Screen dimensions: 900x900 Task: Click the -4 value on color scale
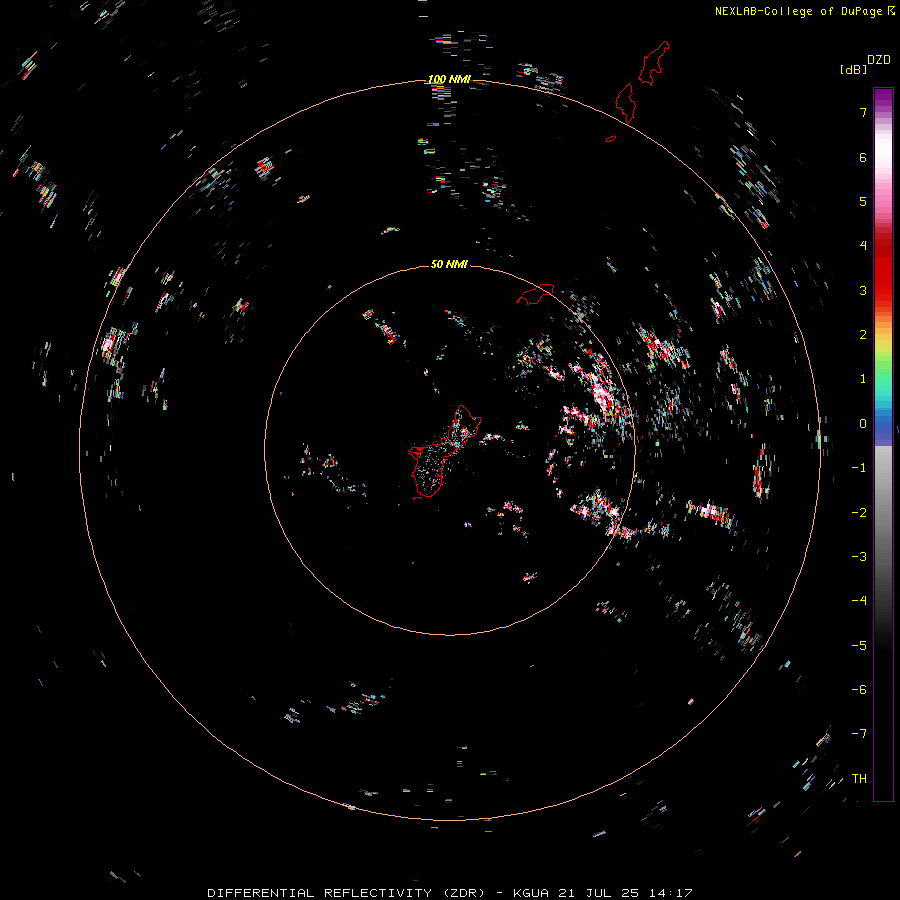[x=859, y=601]
